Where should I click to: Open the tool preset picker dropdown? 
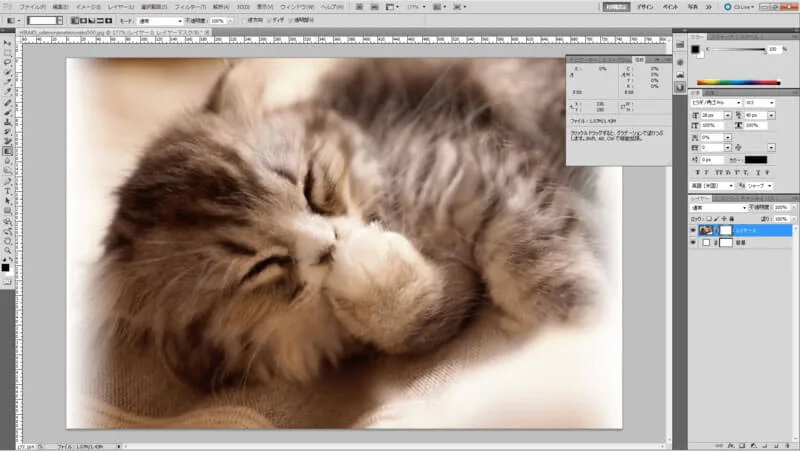point(18,20)
